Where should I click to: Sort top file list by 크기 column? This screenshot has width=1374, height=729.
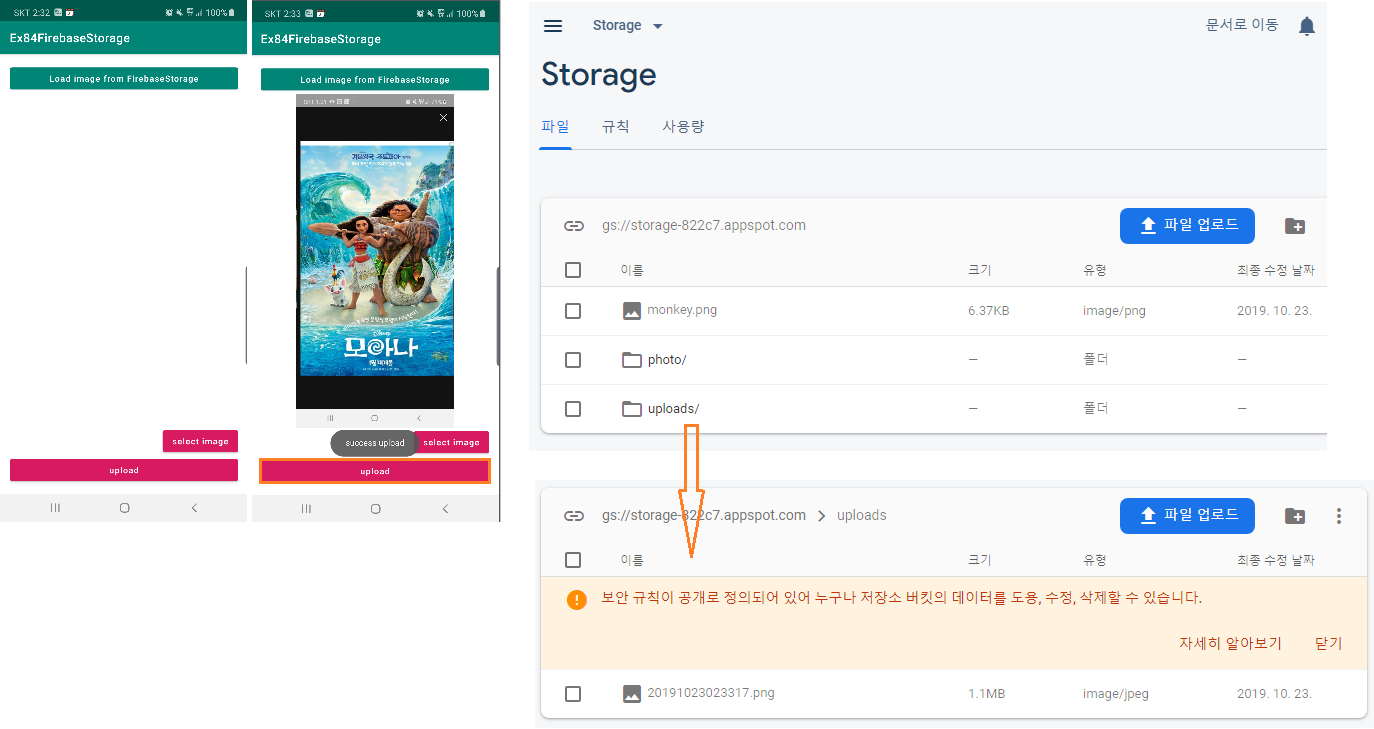pyautogui.click(x=980, y=270)
